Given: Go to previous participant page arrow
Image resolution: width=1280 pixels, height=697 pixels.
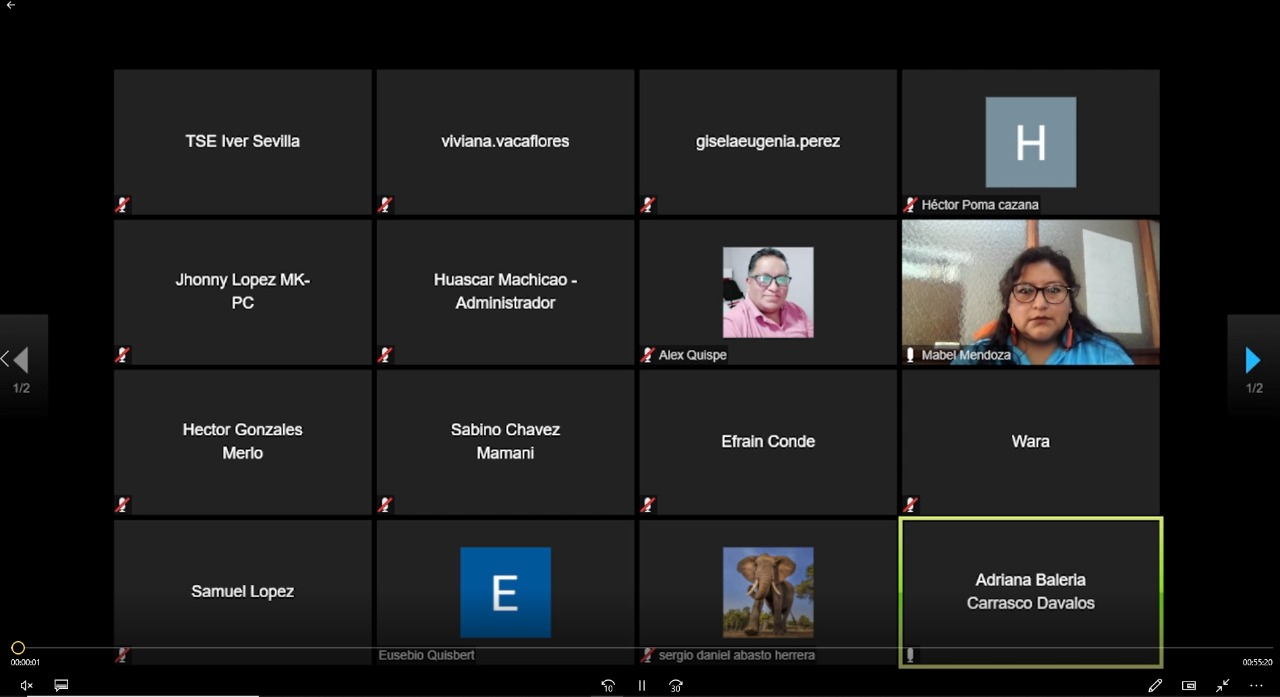Looking at the screenshot, I should point(20,360).
